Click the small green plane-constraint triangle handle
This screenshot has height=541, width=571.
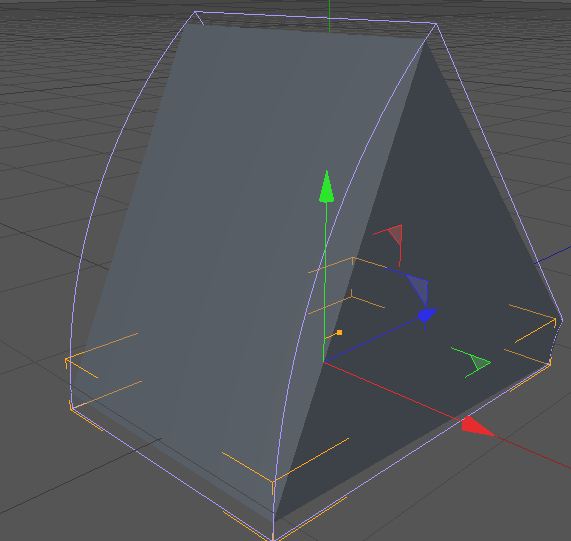point(481,363)
